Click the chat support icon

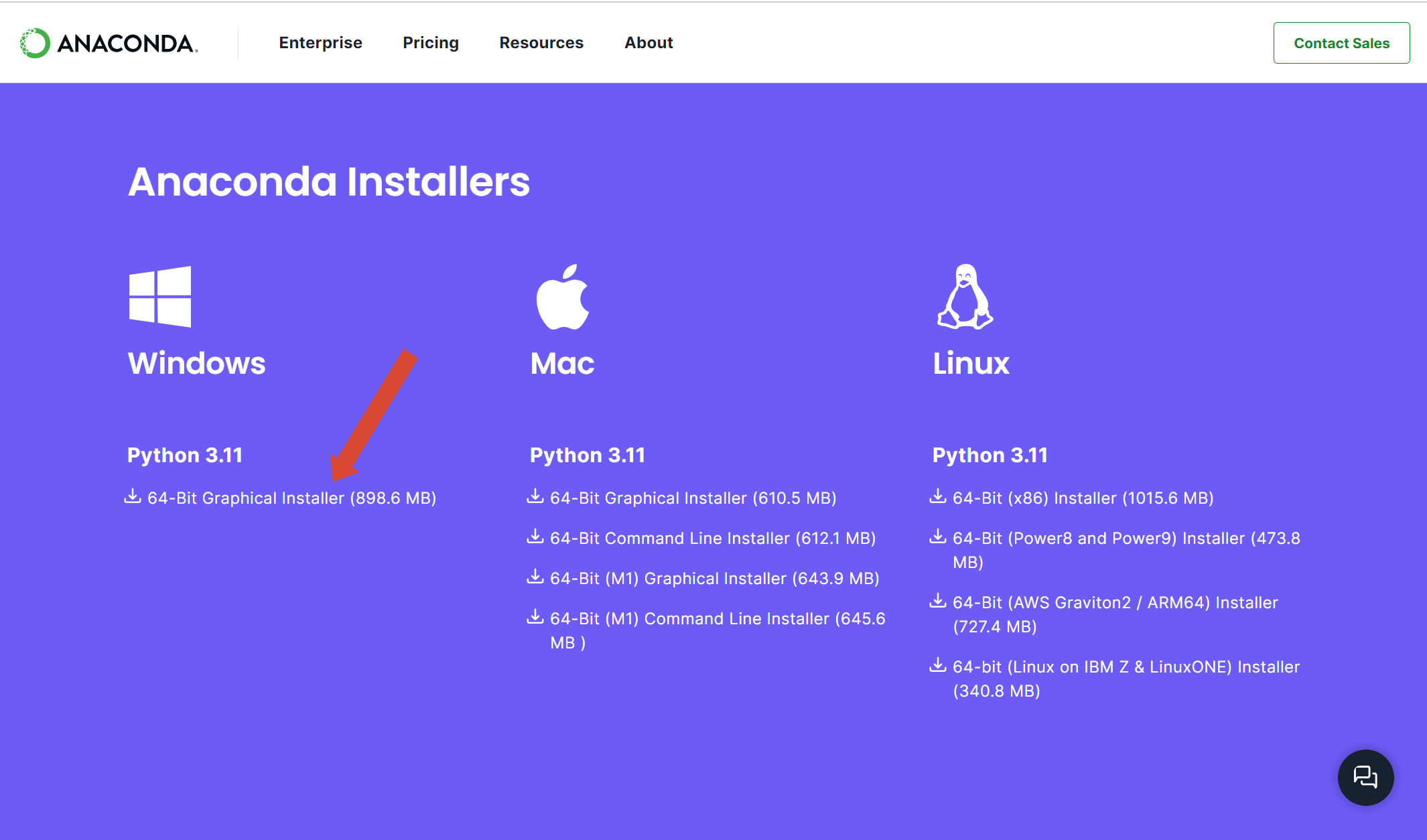tap(1365, 778)
